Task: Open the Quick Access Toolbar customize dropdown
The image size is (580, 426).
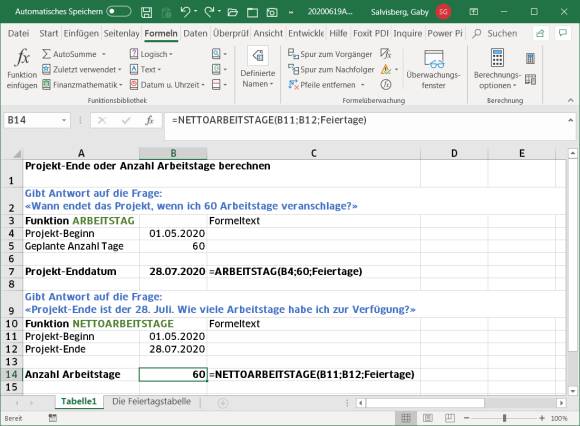Action: pyautogui.click(x=291, y=13)
